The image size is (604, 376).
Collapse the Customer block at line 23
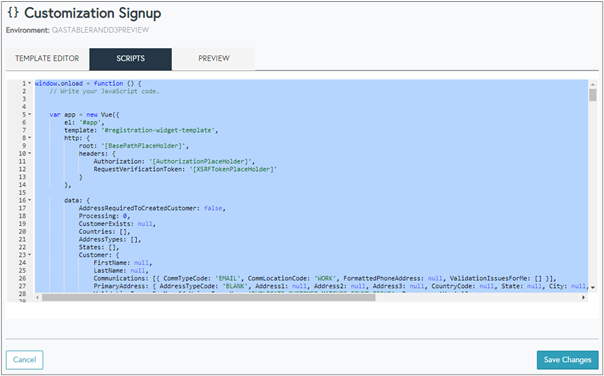[x=30, y=255]
